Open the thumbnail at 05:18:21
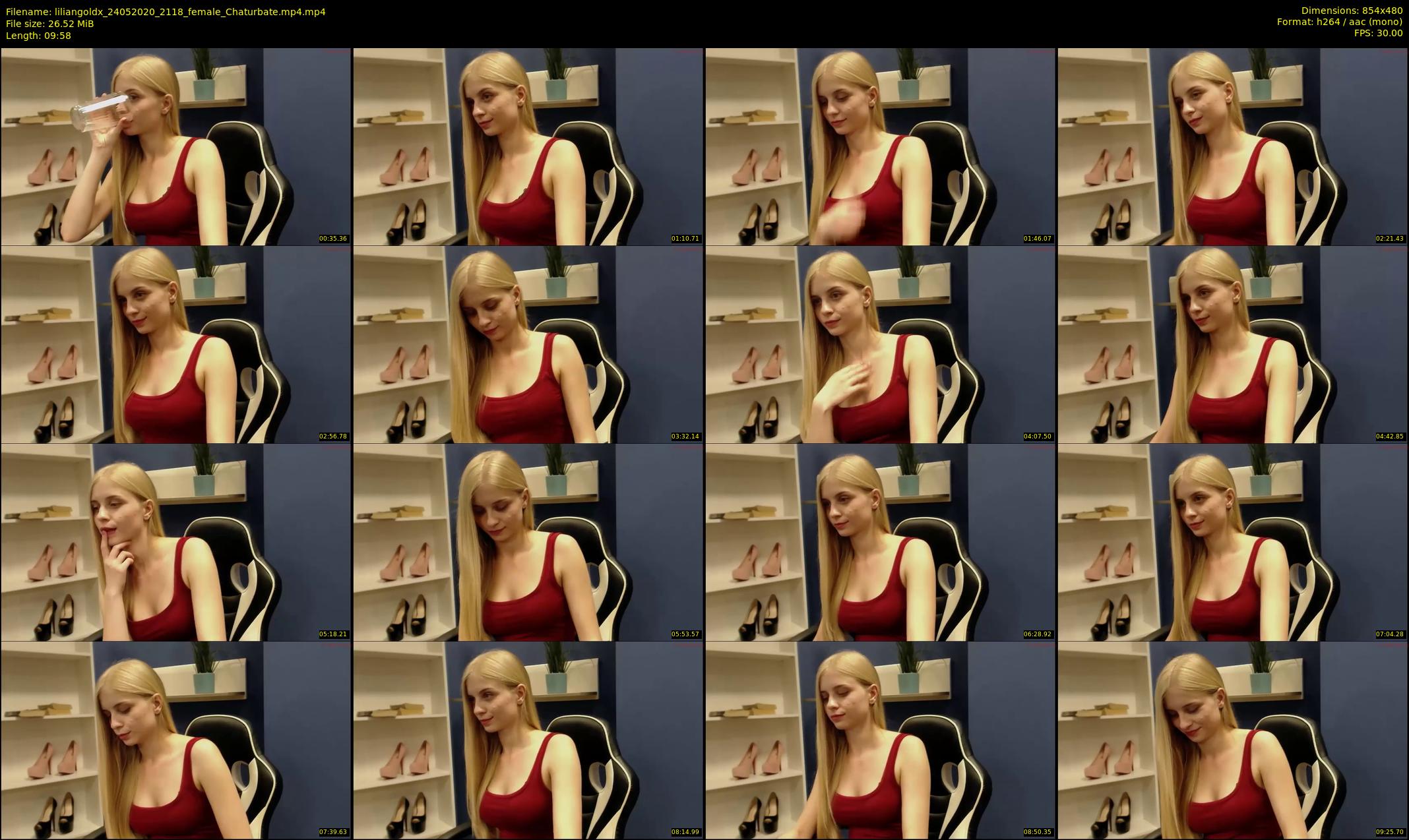Viewport: 1409px width, 840px height. click(175, 542)
